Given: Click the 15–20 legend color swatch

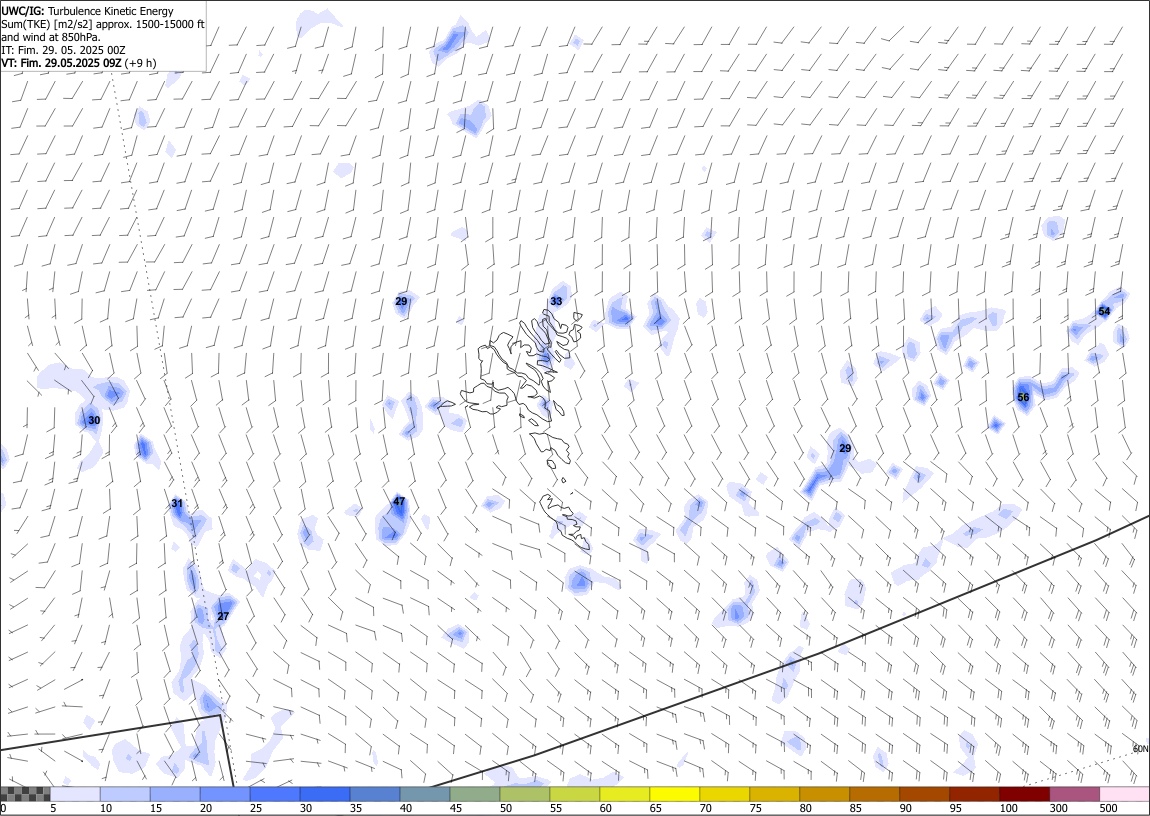Looking at the screenshot, I should pos(175,794).
